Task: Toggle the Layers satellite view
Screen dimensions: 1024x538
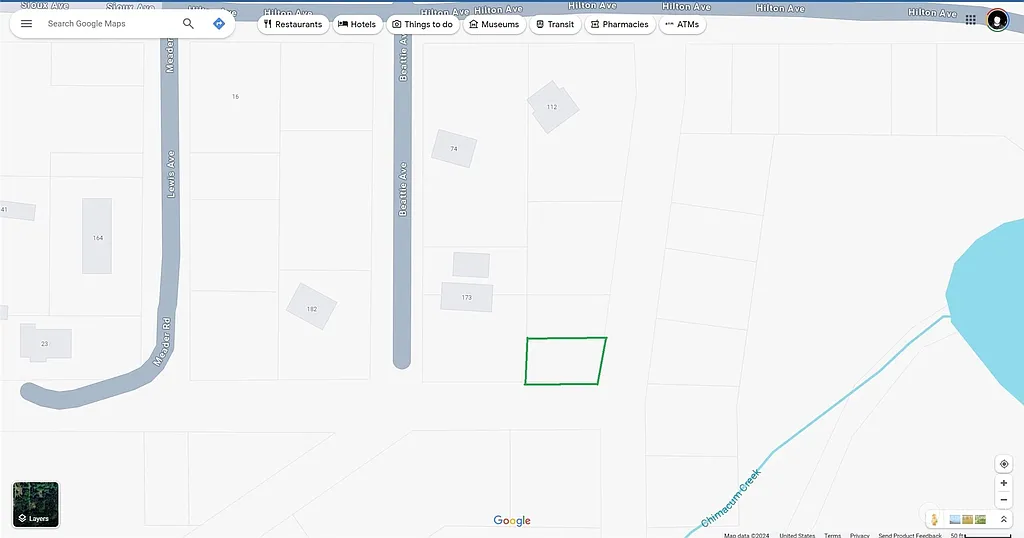Action: [x=36, y=504]
